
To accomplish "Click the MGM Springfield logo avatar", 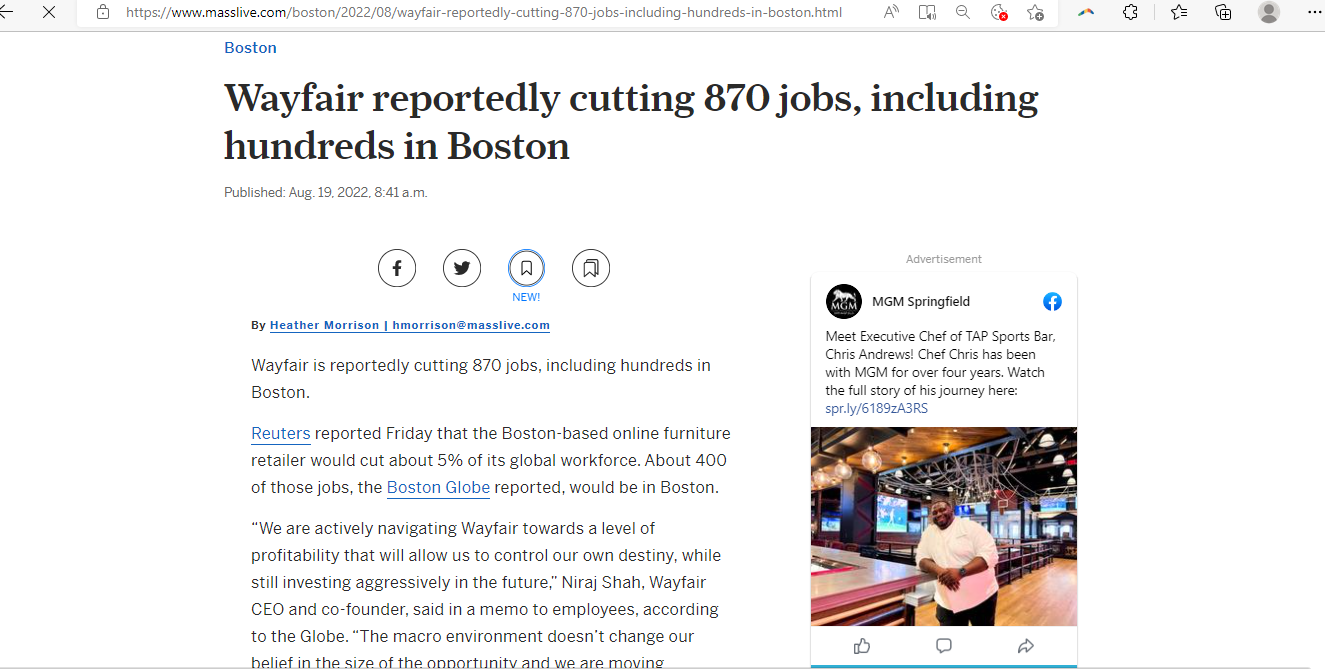I will pyautogui.click(x=844, y=301).
